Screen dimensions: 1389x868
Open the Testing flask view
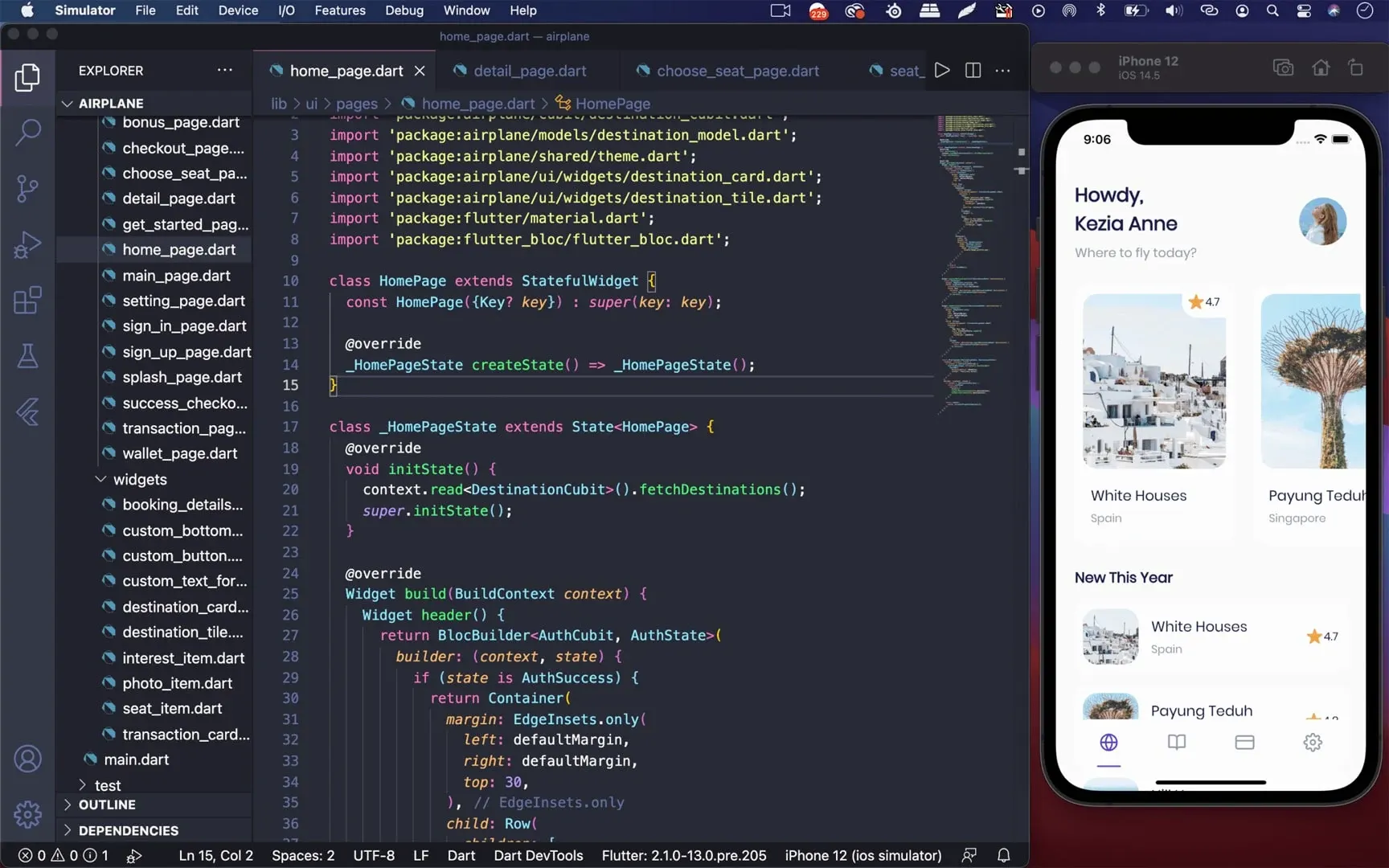27,356
